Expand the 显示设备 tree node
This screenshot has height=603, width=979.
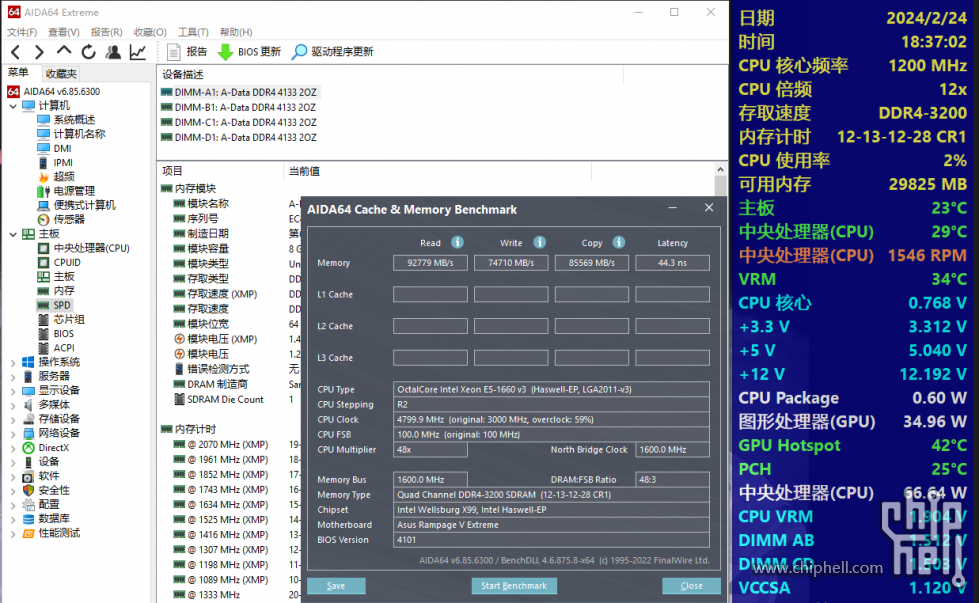pos(13,391)
